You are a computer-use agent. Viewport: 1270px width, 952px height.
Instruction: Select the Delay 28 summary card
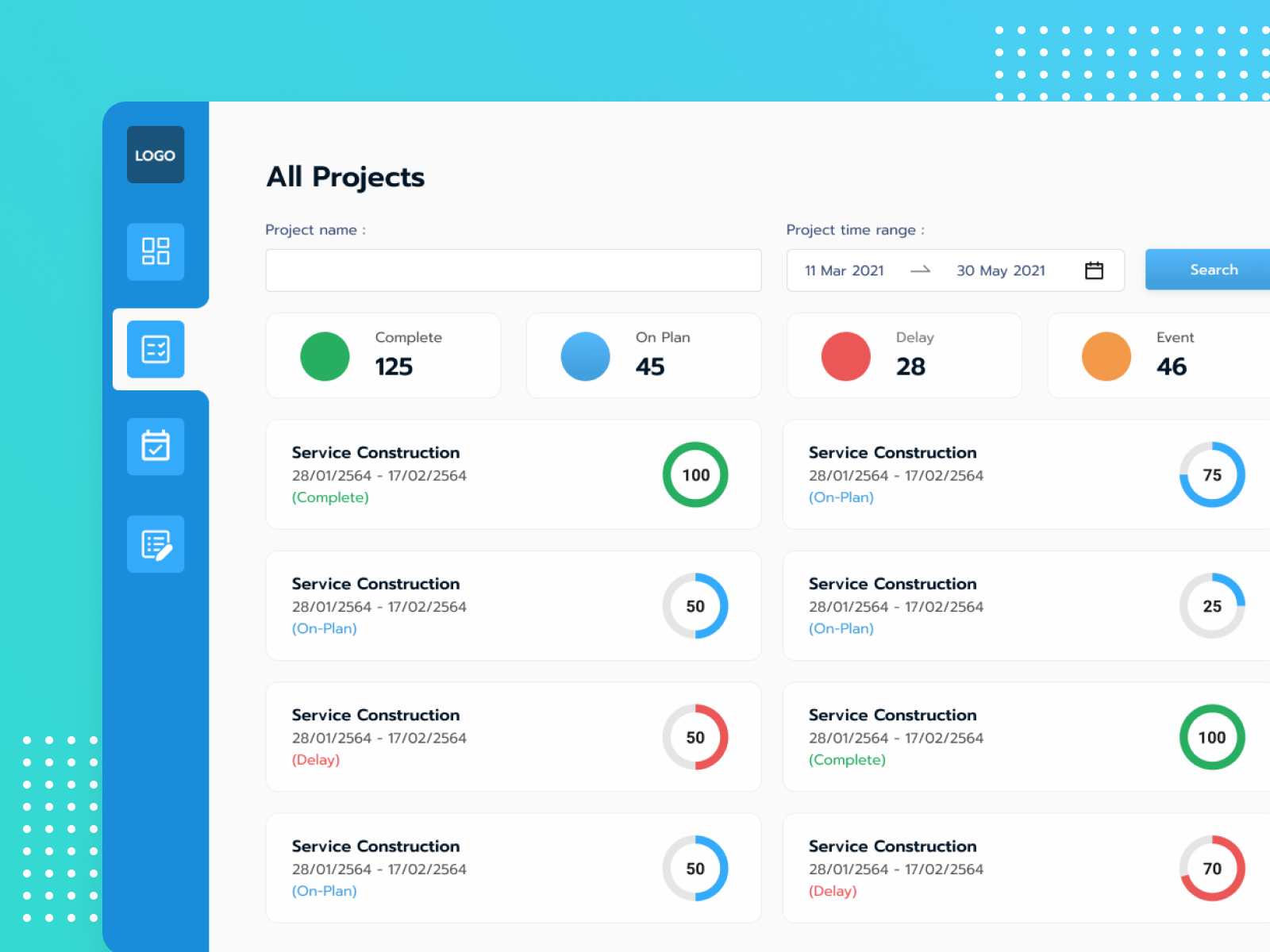point(903,355)
